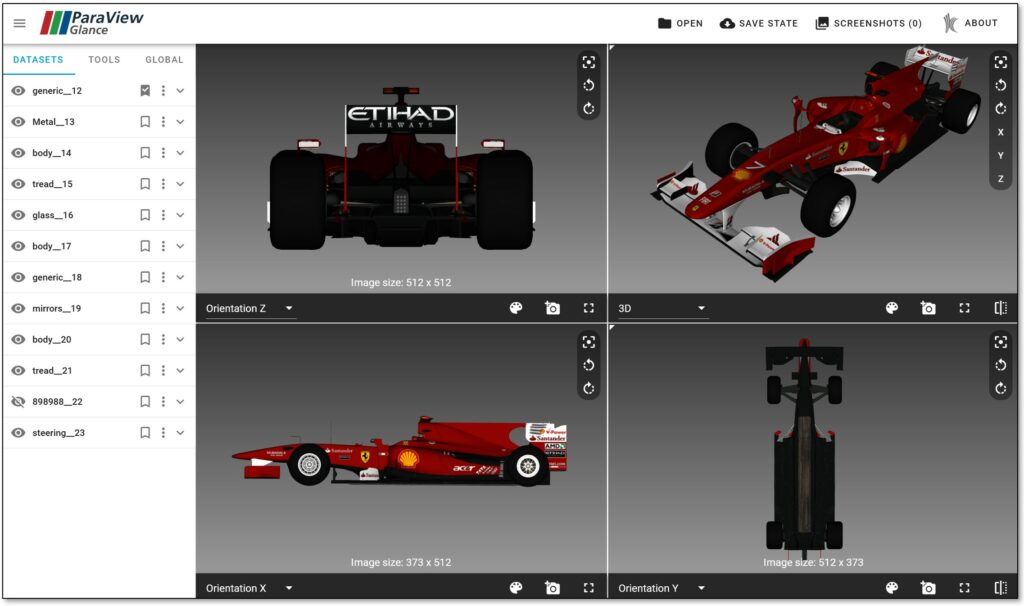Viewport: 1024px width, 606px height.
Task: Hide the Metal__13 dataset
Action: (18, 121)
